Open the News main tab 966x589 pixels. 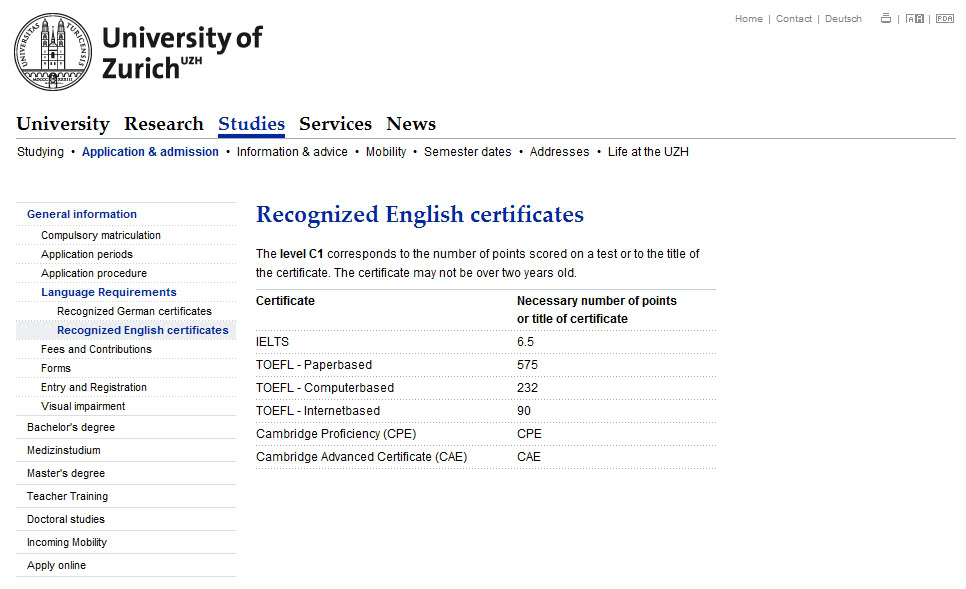click(x=411, y=124)
